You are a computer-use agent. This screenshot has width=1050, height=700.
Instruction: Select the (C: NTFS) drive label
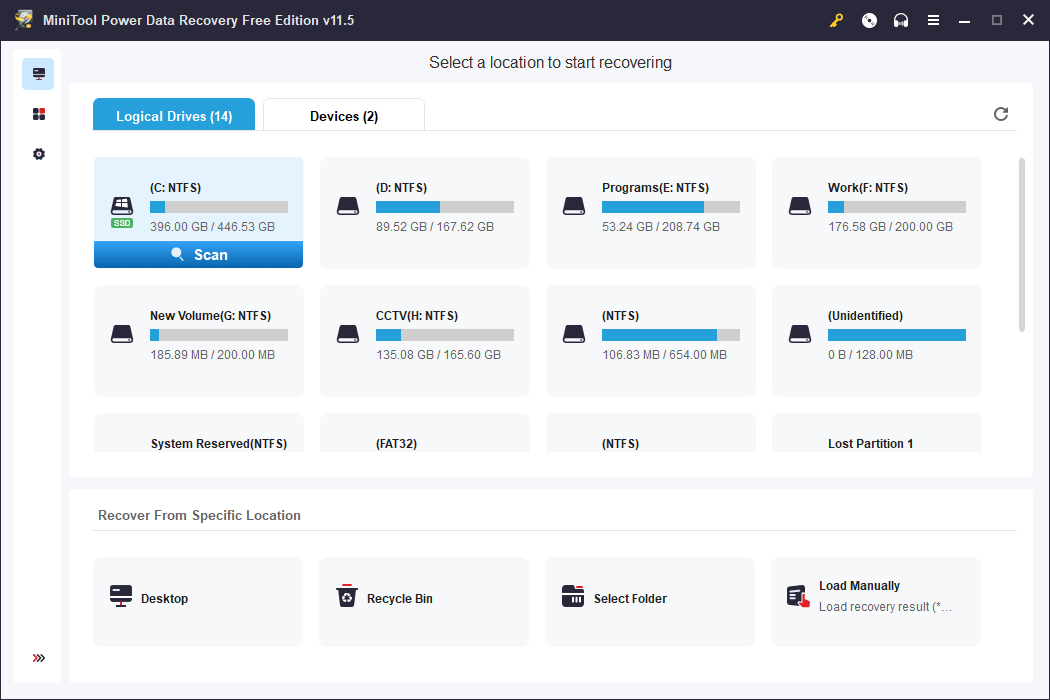175,188
